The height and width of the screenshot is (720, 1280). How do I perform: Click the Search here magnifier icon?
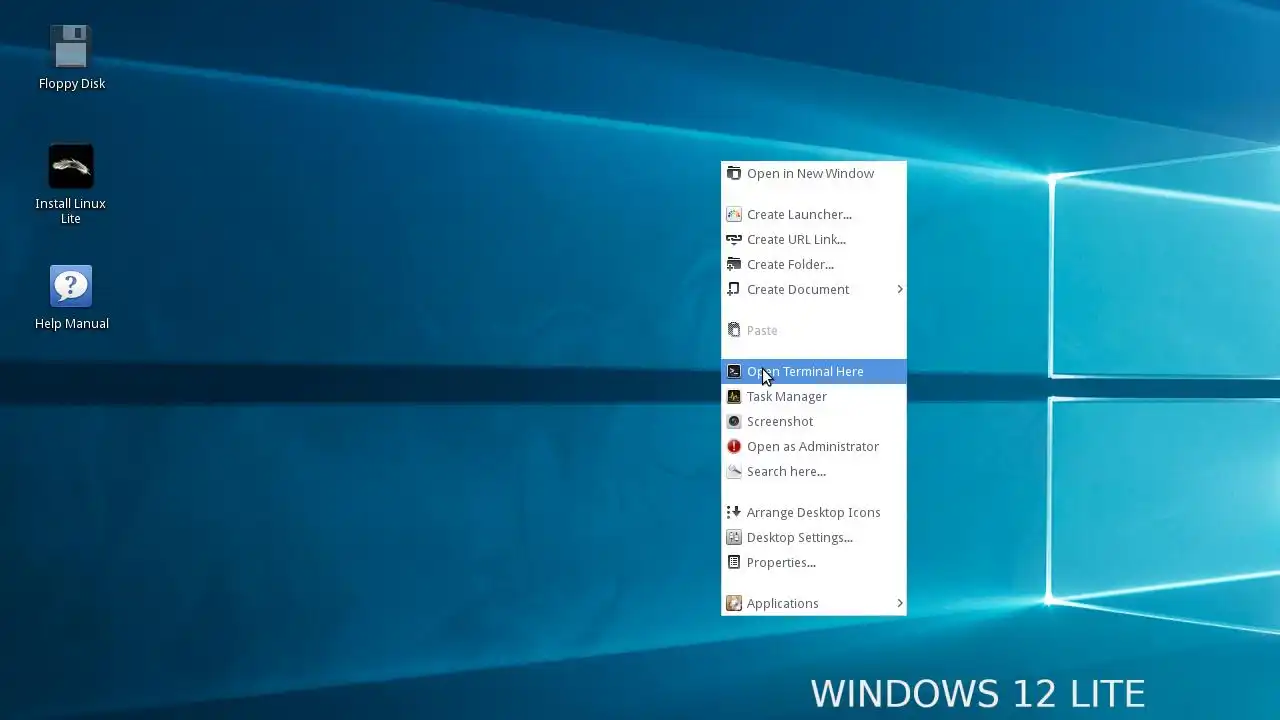734,471
